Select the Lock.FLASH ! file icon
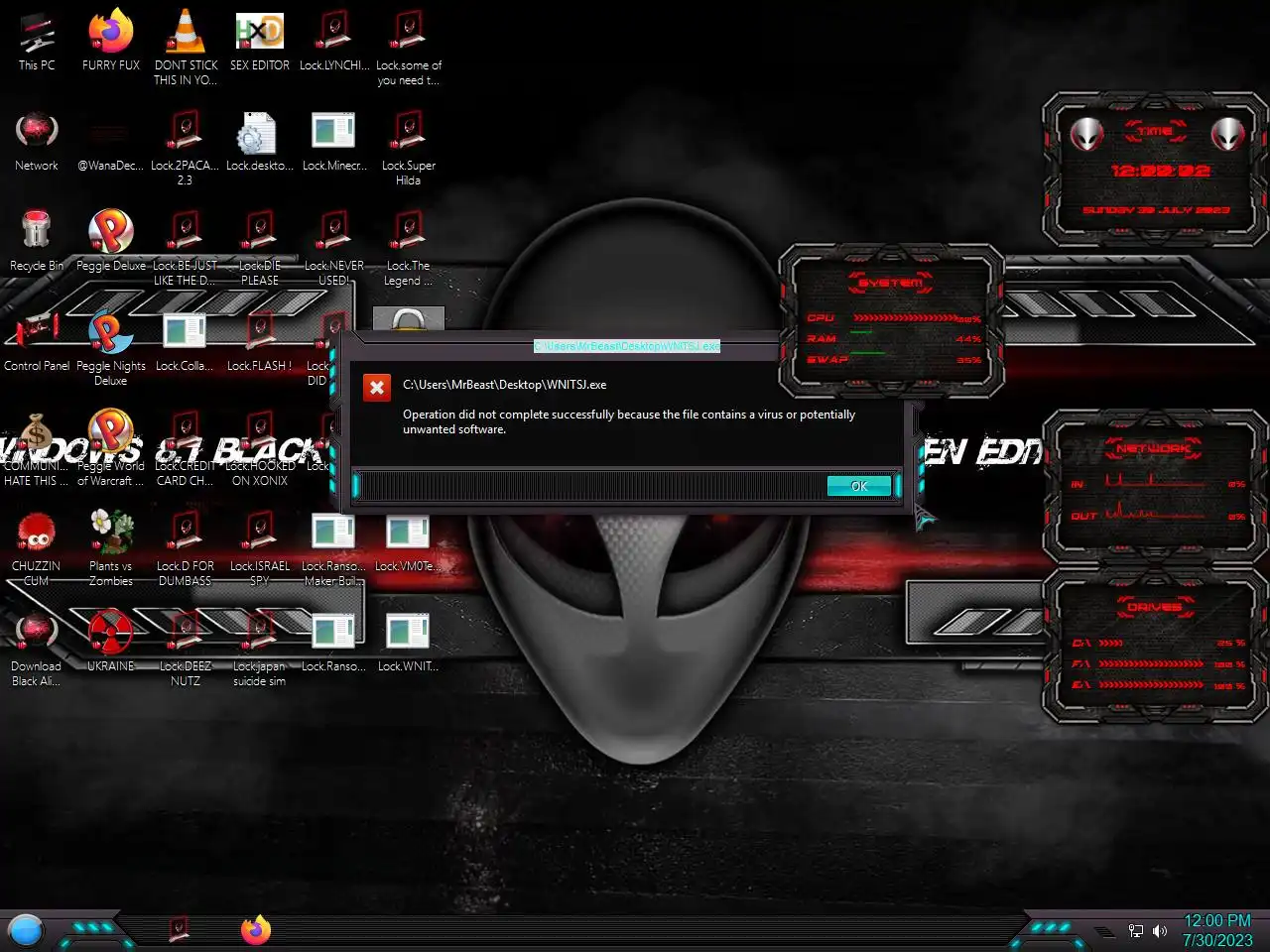 (260, 342)
